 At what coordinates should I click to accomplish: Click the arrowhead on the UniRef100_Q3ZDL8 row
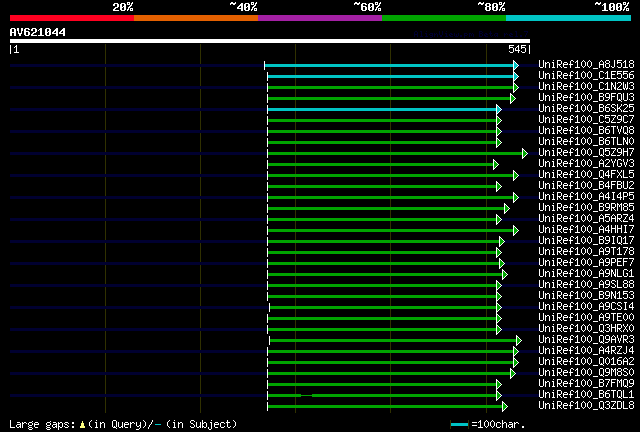click(505, 406)
